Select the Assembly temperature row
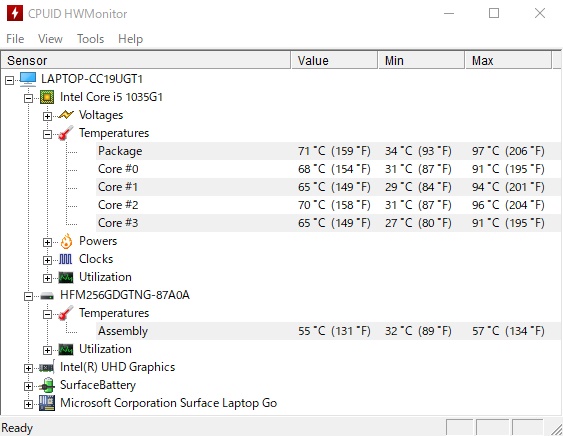Viewport: 563px width, 436px height. point(329,331)
